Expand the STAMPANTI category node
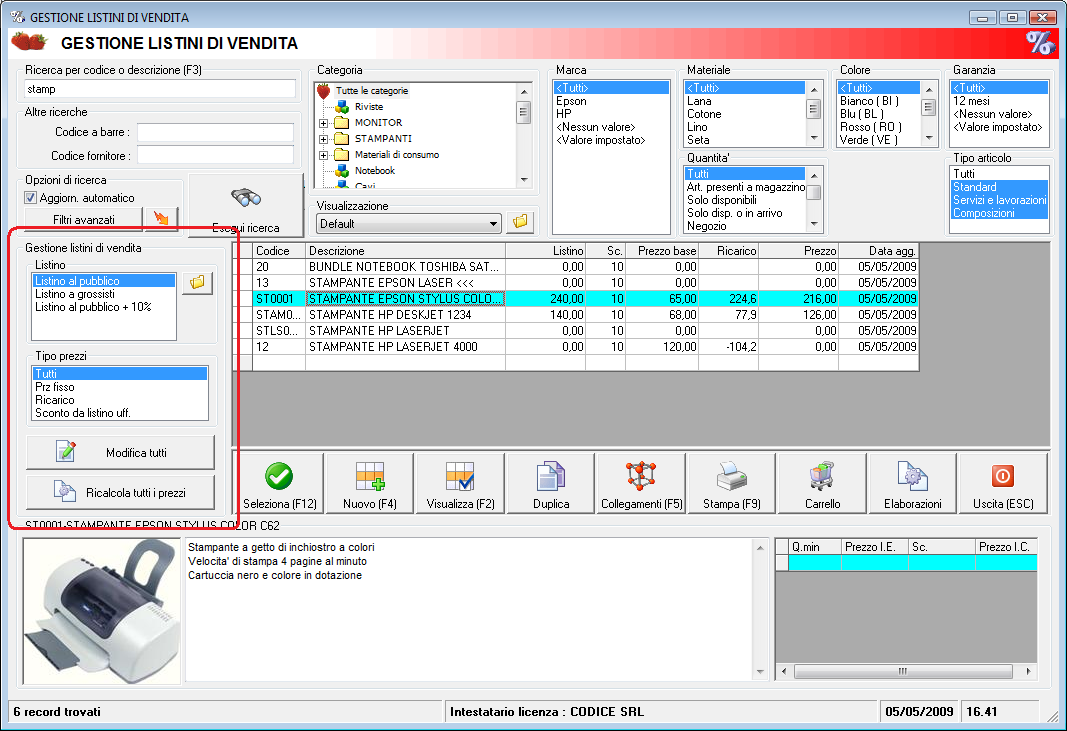The height and width of the screenshot is (731, 1067). 324,139
